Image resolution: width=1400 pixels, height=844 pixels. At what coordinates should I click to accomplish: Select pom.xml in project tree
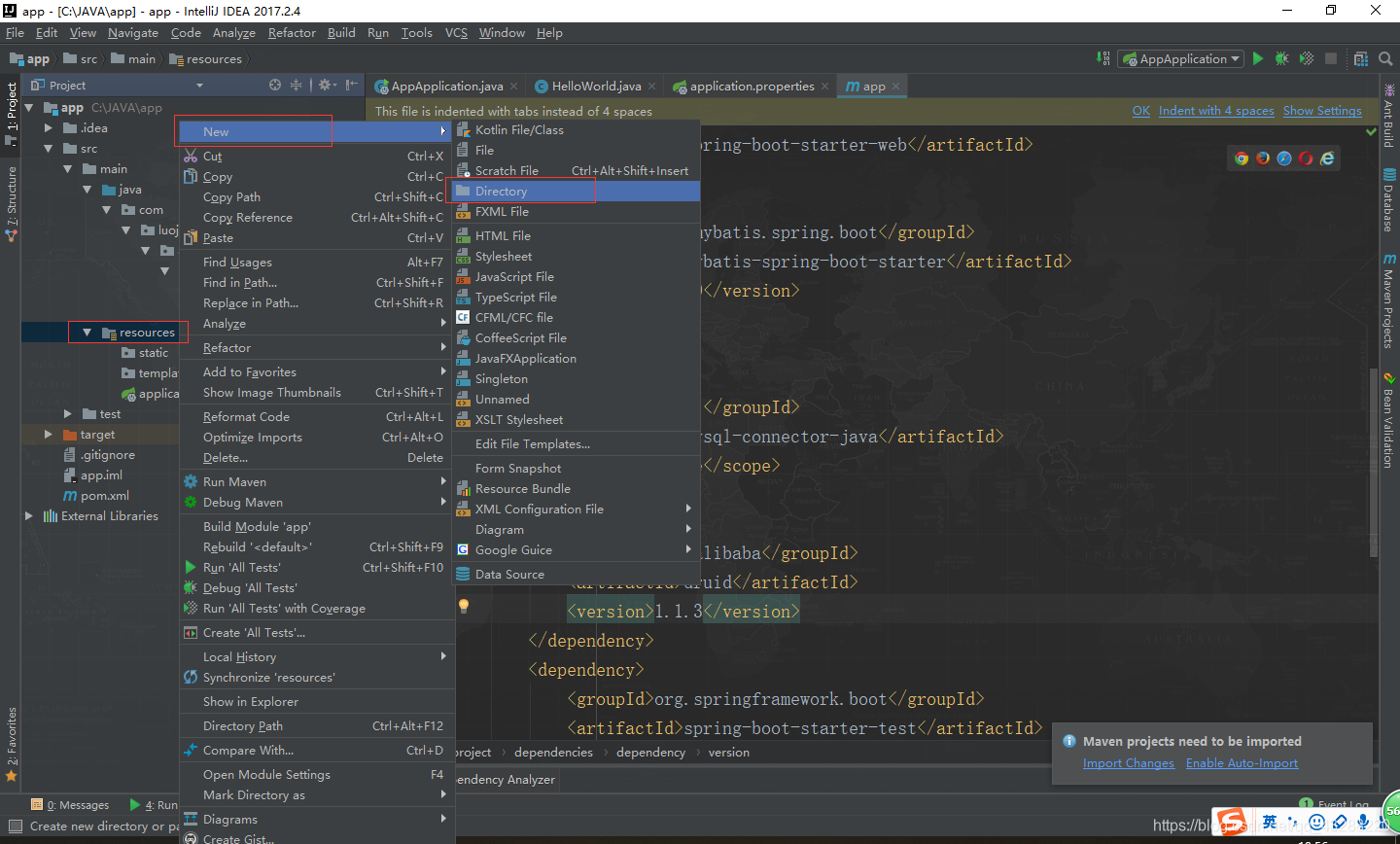104,496
